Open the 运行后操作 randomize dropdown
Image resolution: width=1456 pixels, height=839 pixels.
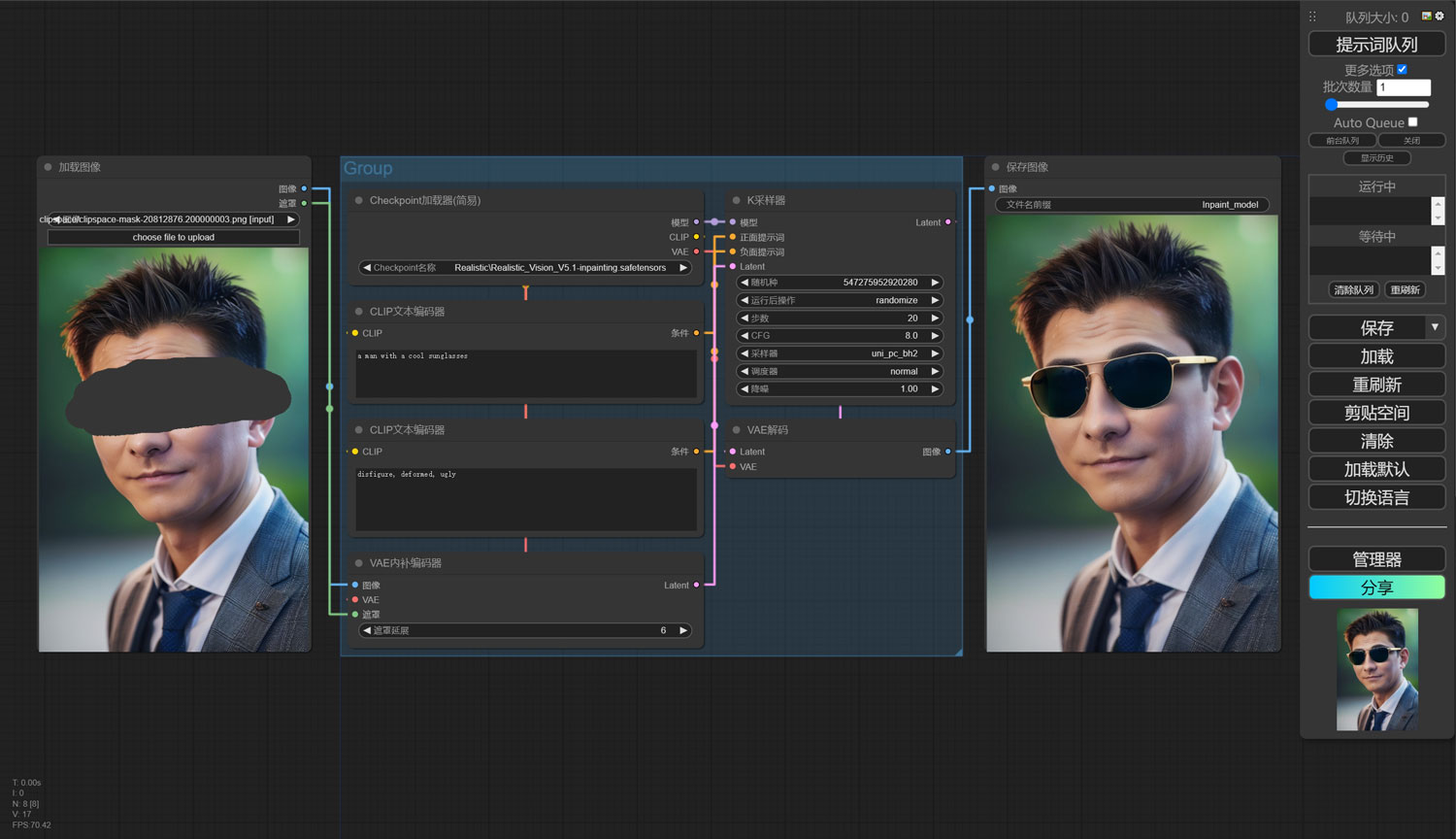[x=840, y=300]
